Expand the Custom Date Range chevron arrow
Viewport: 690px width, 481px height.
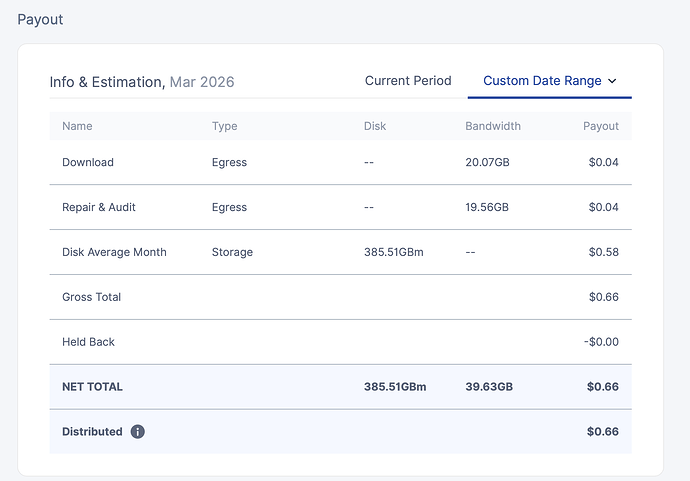coord(612,81)
